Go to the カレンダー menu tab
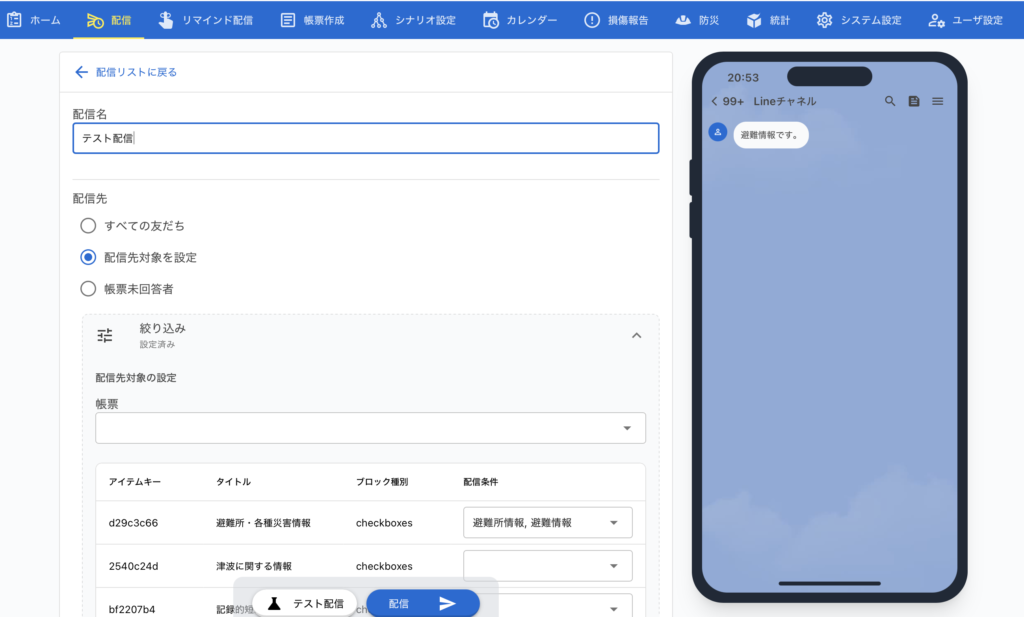The image size is (1024, 617). [x=519, y=20]
